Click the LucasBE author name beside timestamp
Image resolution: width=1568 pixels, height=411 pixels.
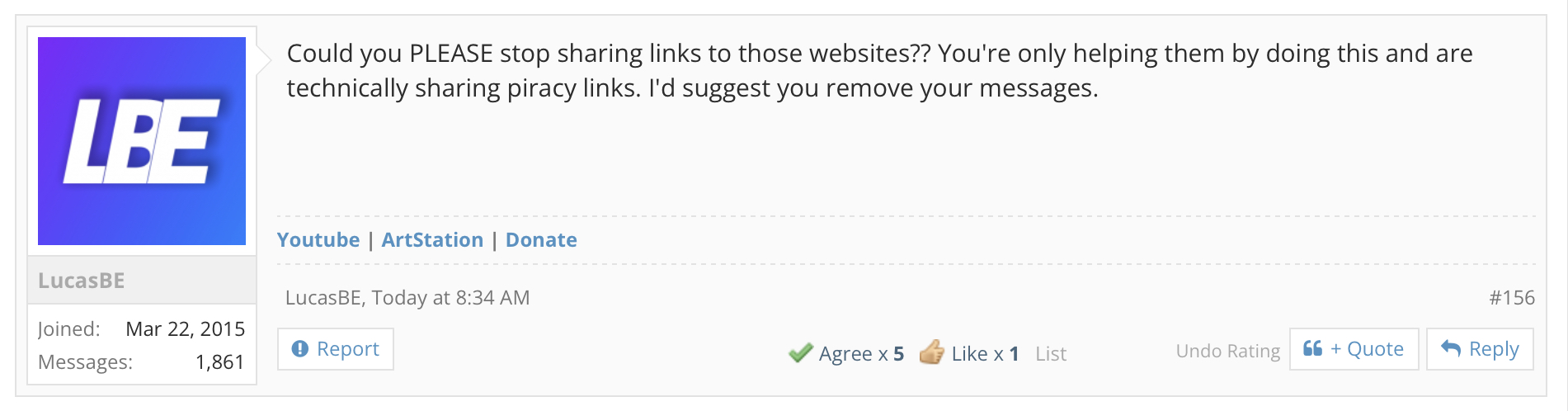pos(323,298)
